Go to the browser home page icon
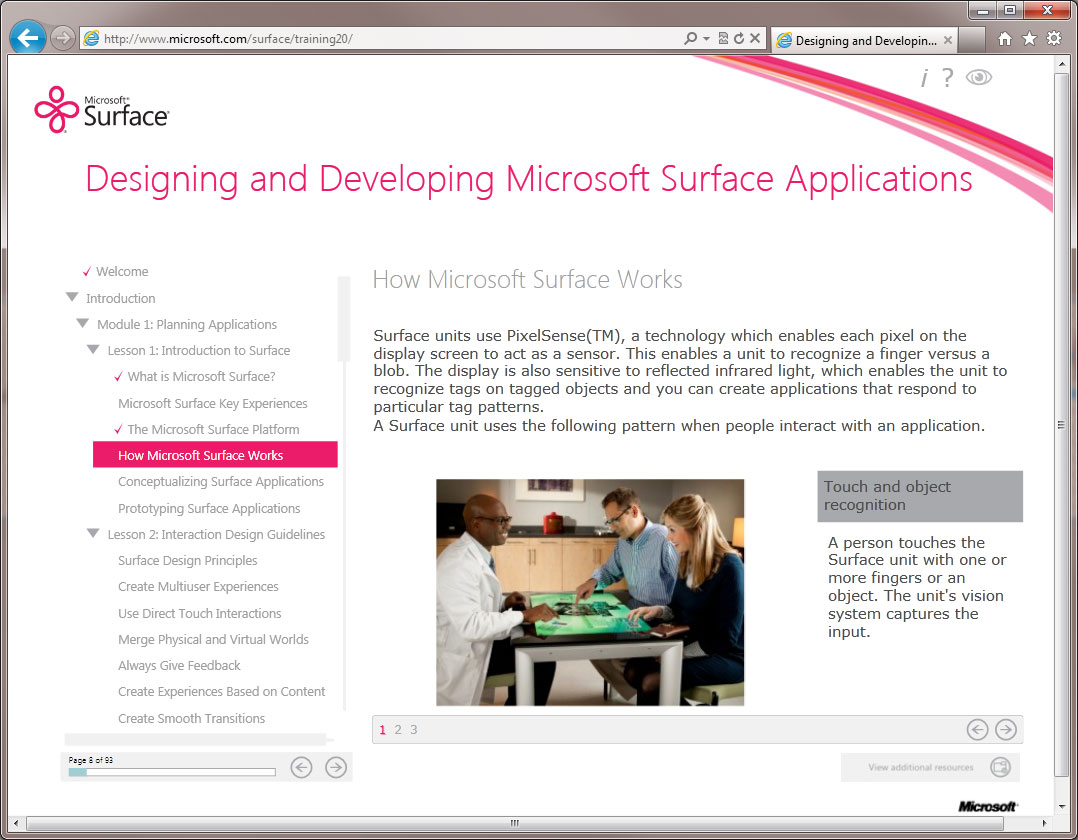 [1005, 38]
